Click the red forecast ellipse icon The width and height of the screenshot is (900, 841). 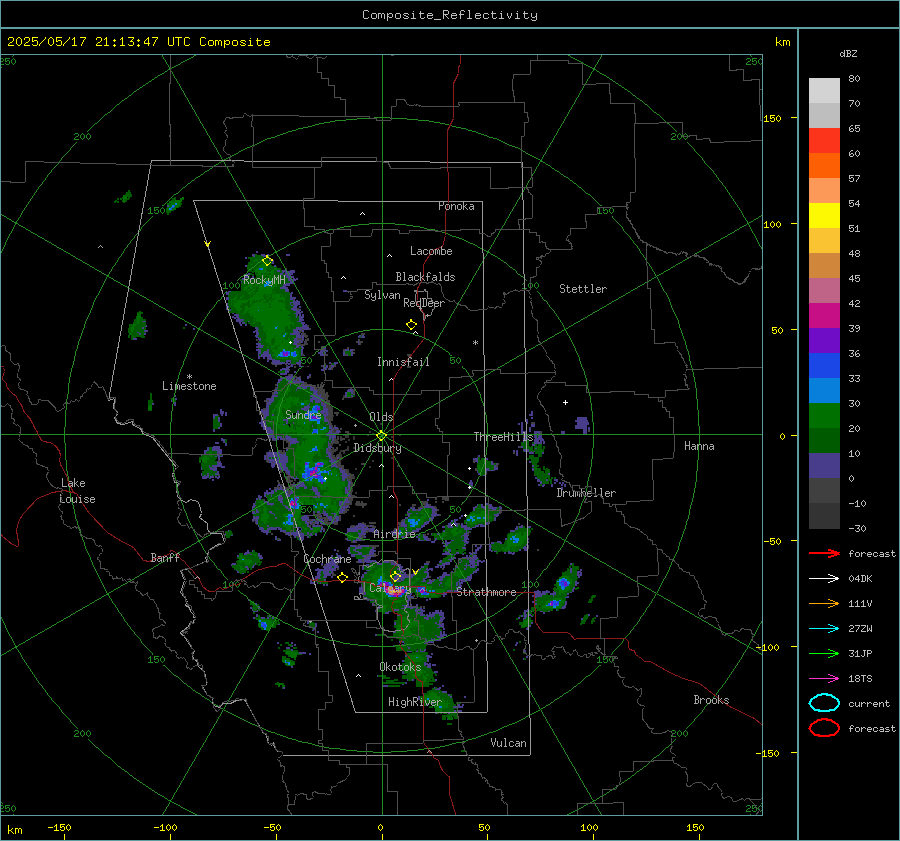click(824, 728)
